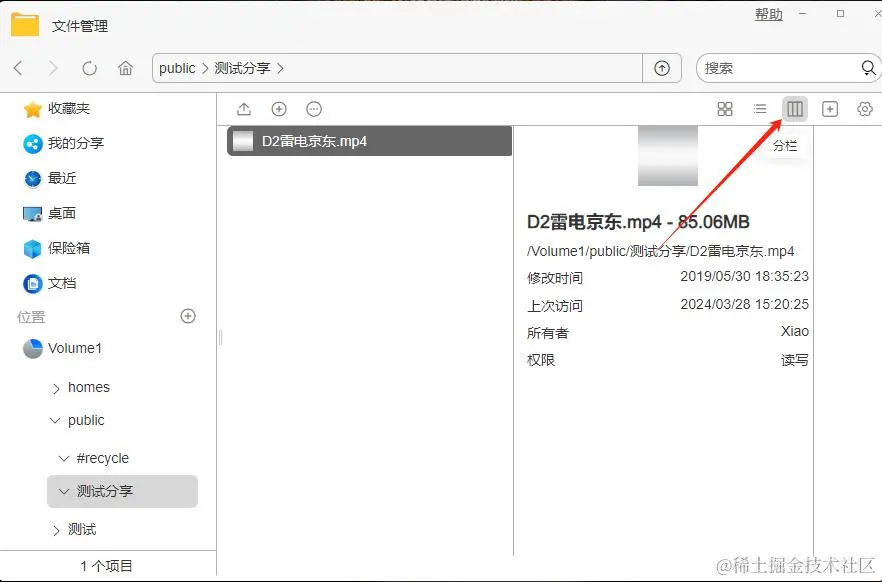Open the more options ellipsis icon
The width and height of the screenshot is (882, 582).
click(313, 109)
